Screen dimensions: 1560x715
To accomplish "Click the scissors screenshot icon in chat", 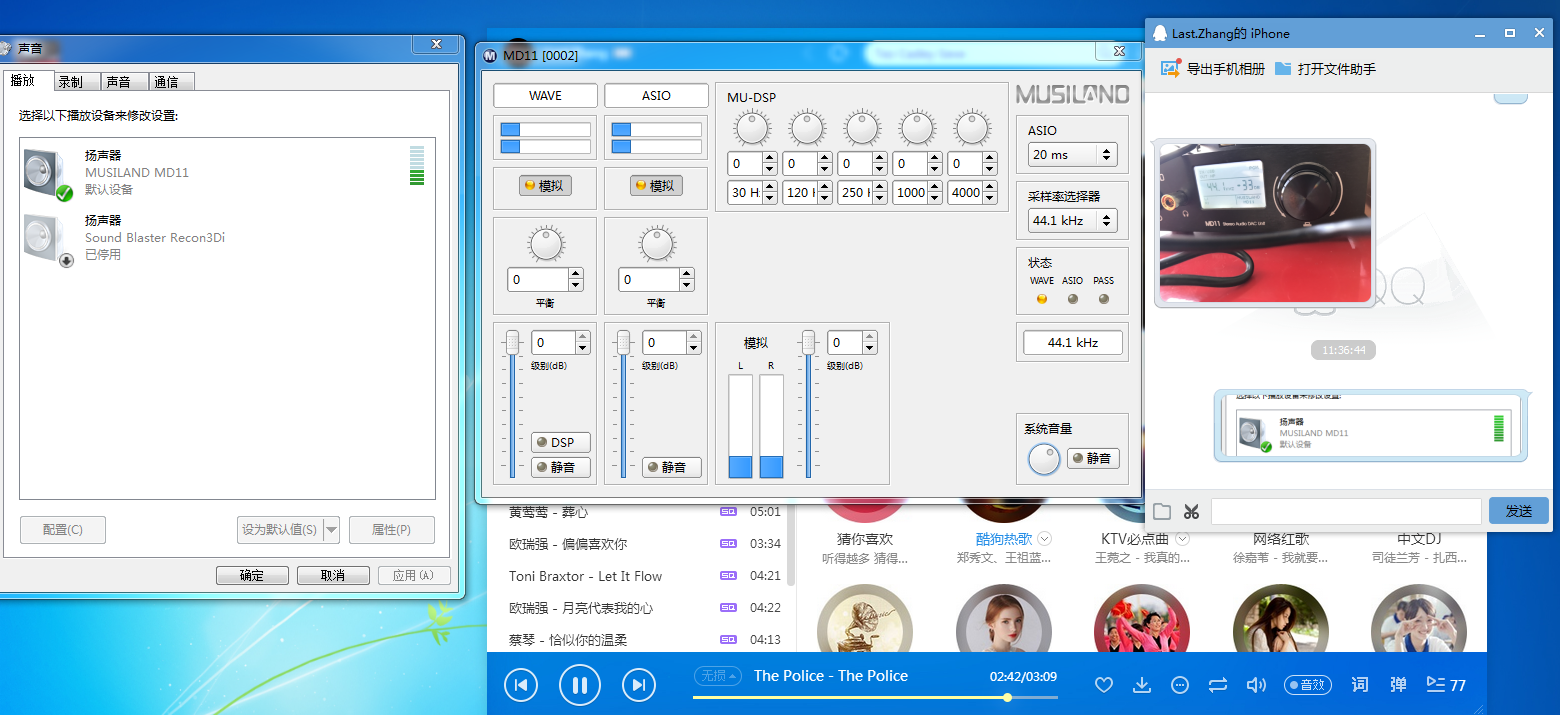I will 1190,512.
